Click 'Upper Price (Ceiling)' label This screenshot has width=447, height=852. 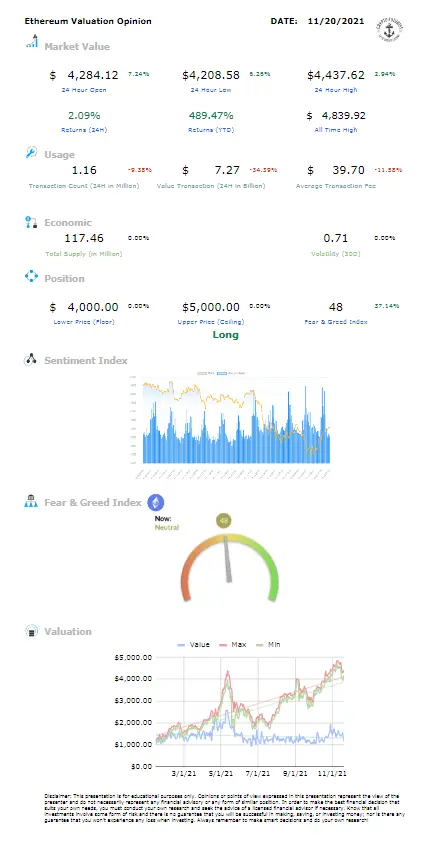[211, 322]
